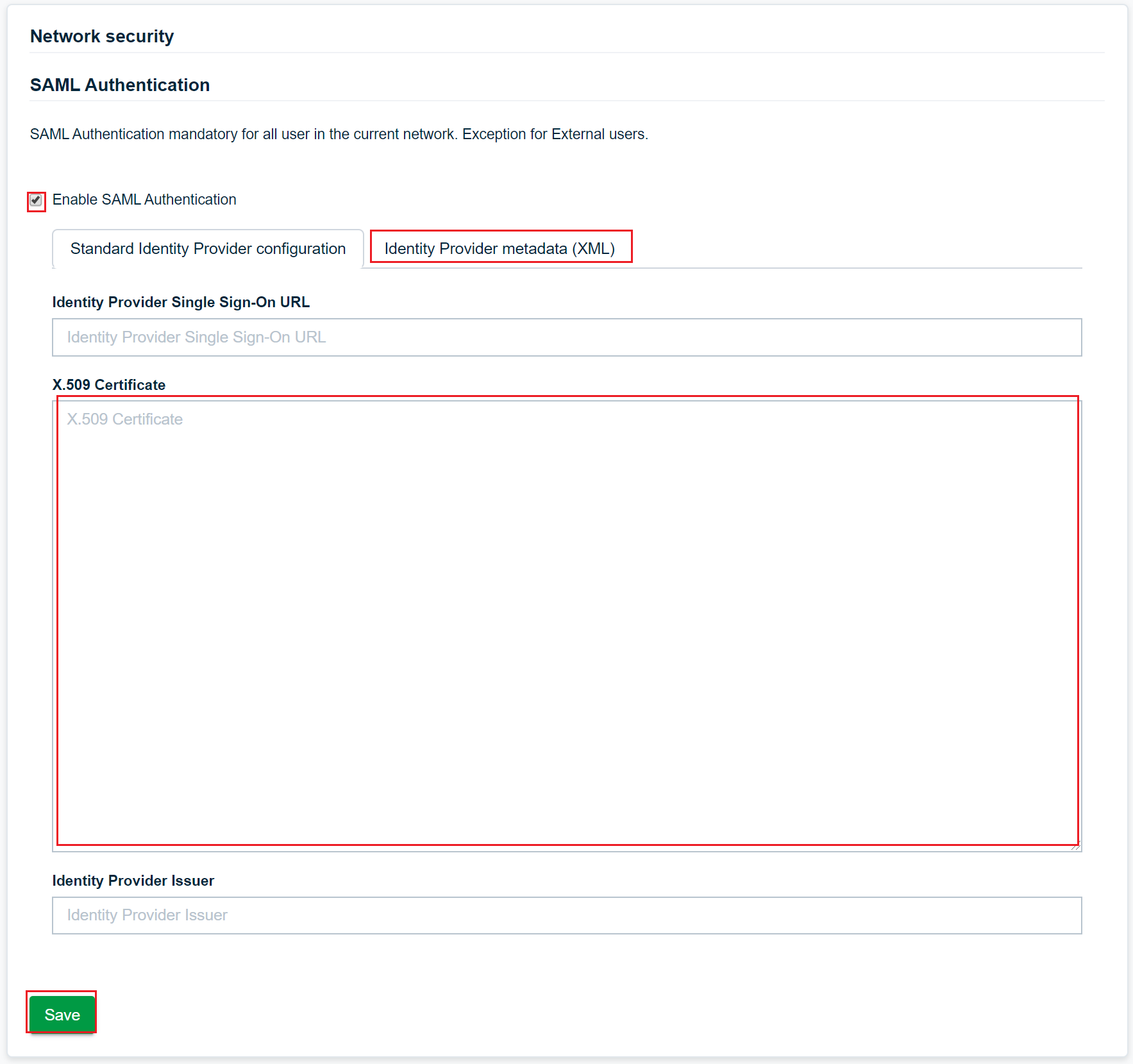The width and height of the screenshot is (1133, 1064).
Task: Click the Identity Provider Issuer label
Action: click(x=133, y=881)
